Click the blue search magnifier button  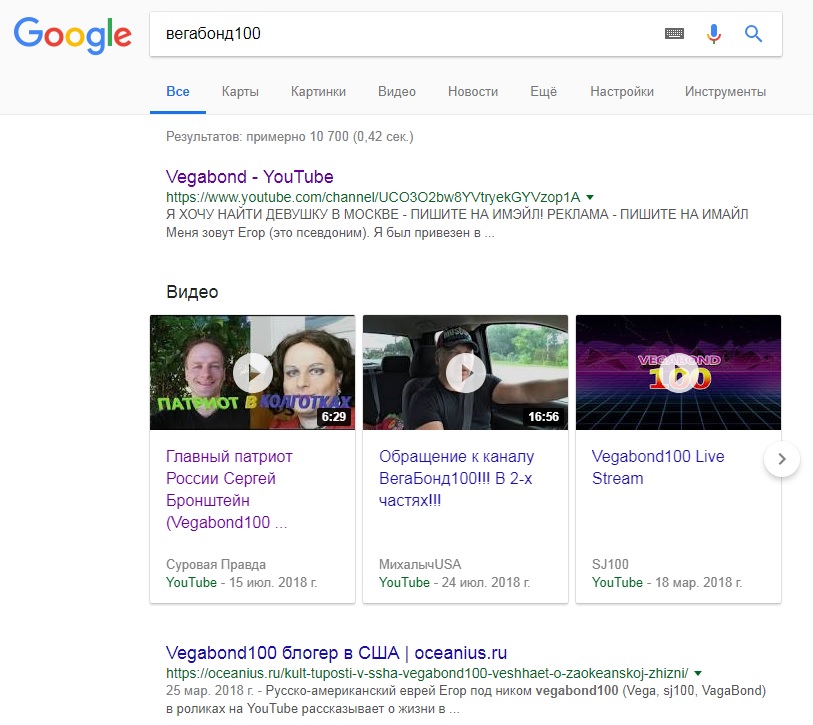point(753,34)
